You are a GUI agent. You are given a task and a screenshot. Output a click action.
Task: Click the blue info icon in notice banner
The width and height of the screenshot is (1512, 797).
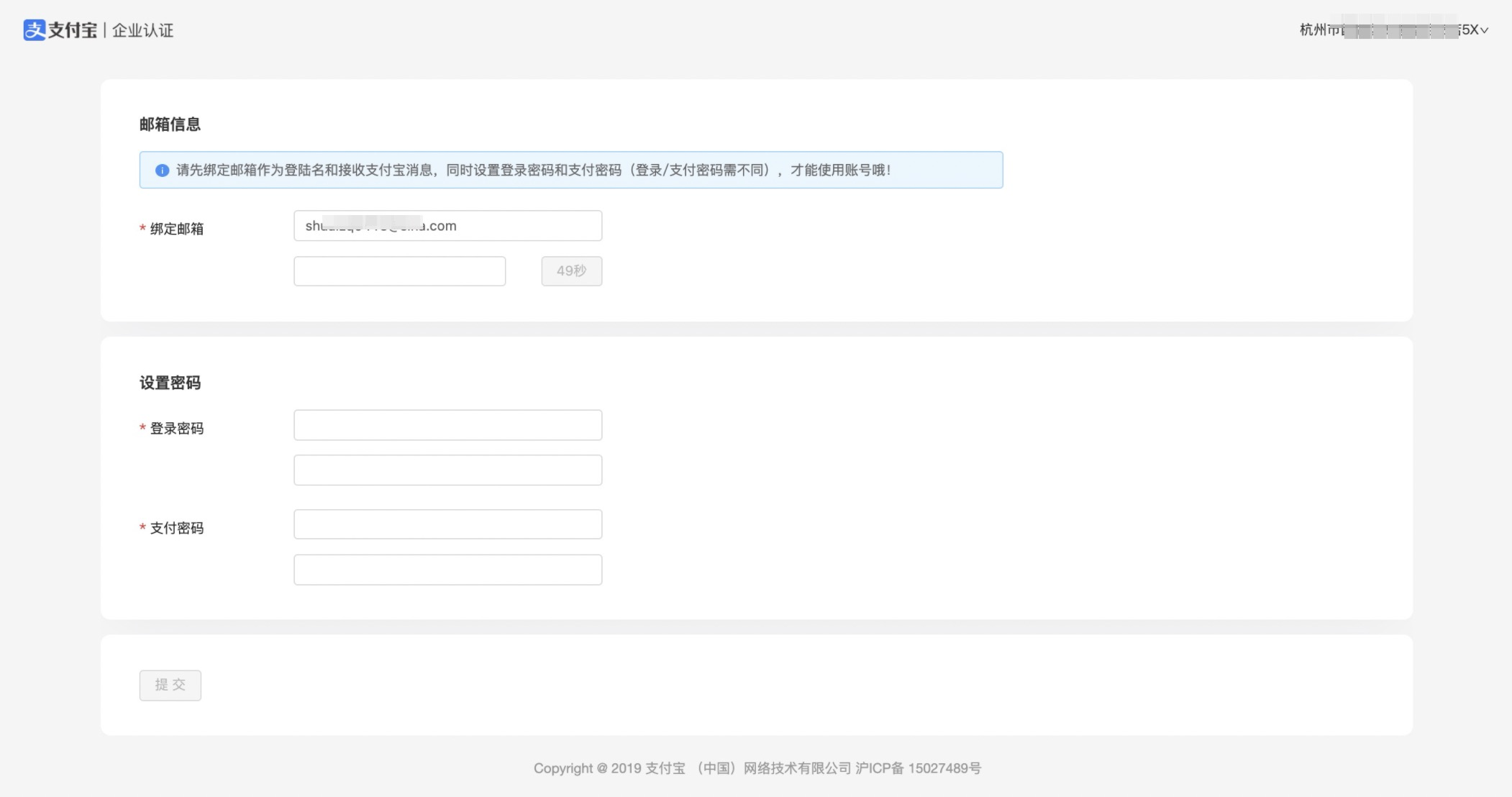point(162,170)
